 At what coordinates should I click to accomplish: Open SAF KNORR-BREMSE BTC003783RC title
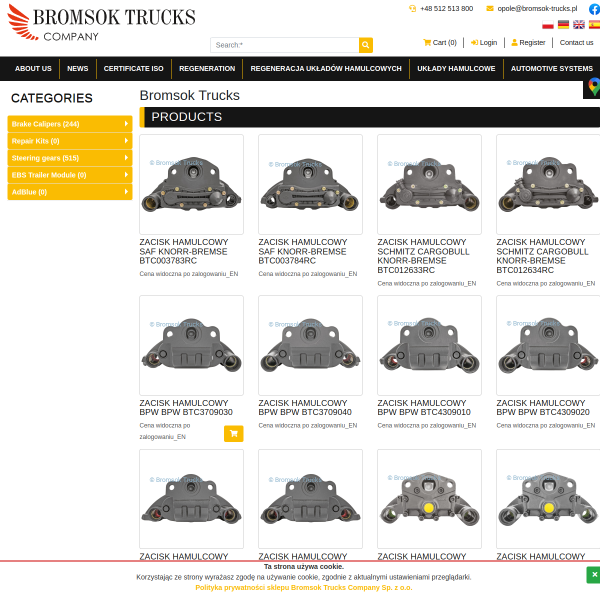point(184,251)
